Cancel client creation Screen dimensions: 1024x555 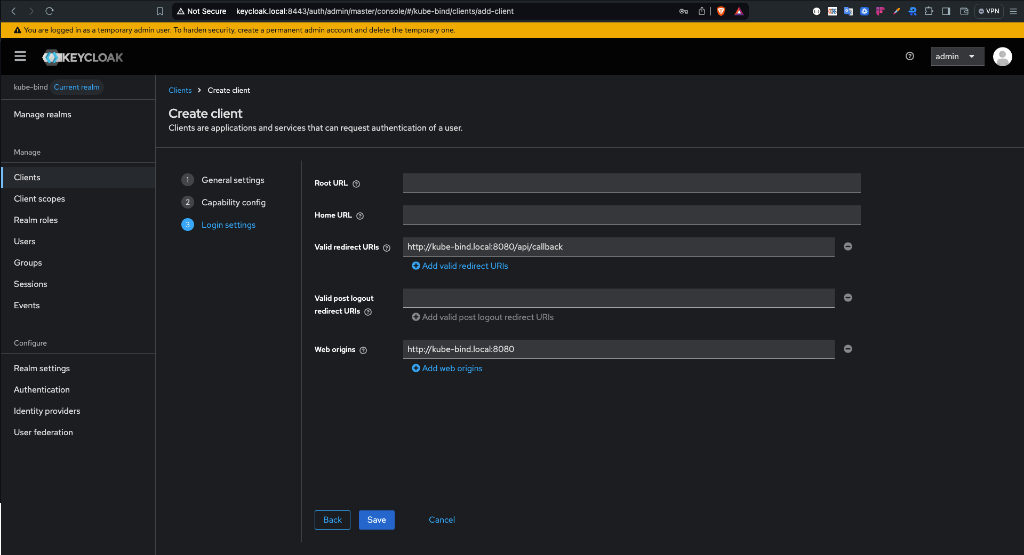point(441,520)
